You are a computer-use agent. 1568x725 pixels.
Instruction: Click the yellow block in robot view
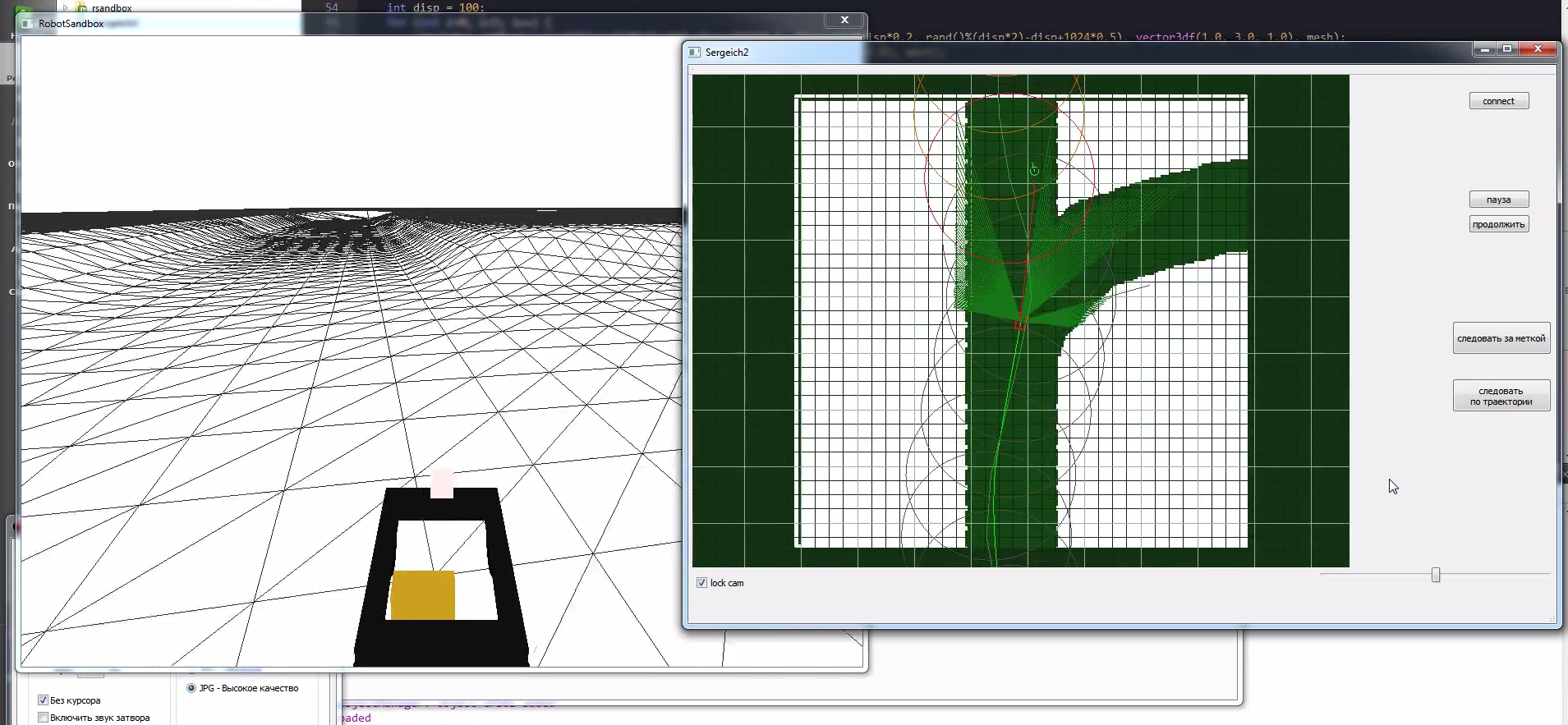422,595
